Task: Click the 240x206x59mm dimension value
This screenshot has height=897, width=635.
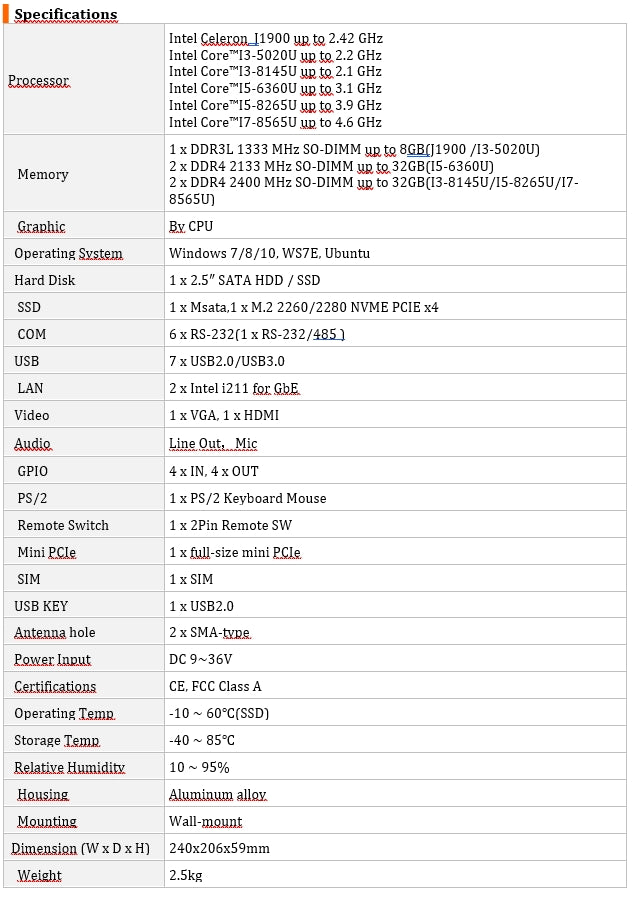Action: coord(219,849)
